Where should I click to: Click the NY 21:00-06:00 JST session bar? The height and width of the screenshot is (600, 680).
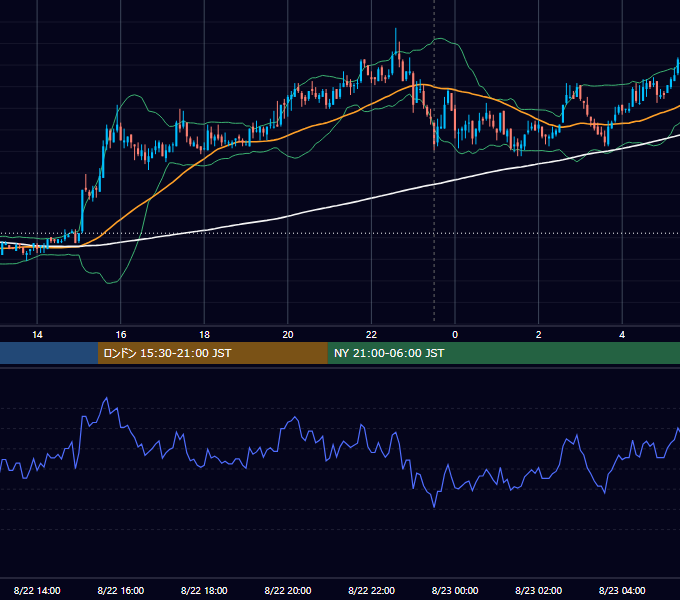pyautogui.click(x=503, y=353)
